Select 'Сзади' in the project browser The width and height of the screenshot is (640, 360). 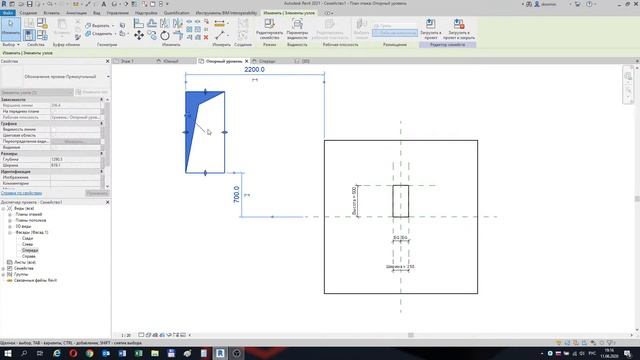[x=28, y=238]
